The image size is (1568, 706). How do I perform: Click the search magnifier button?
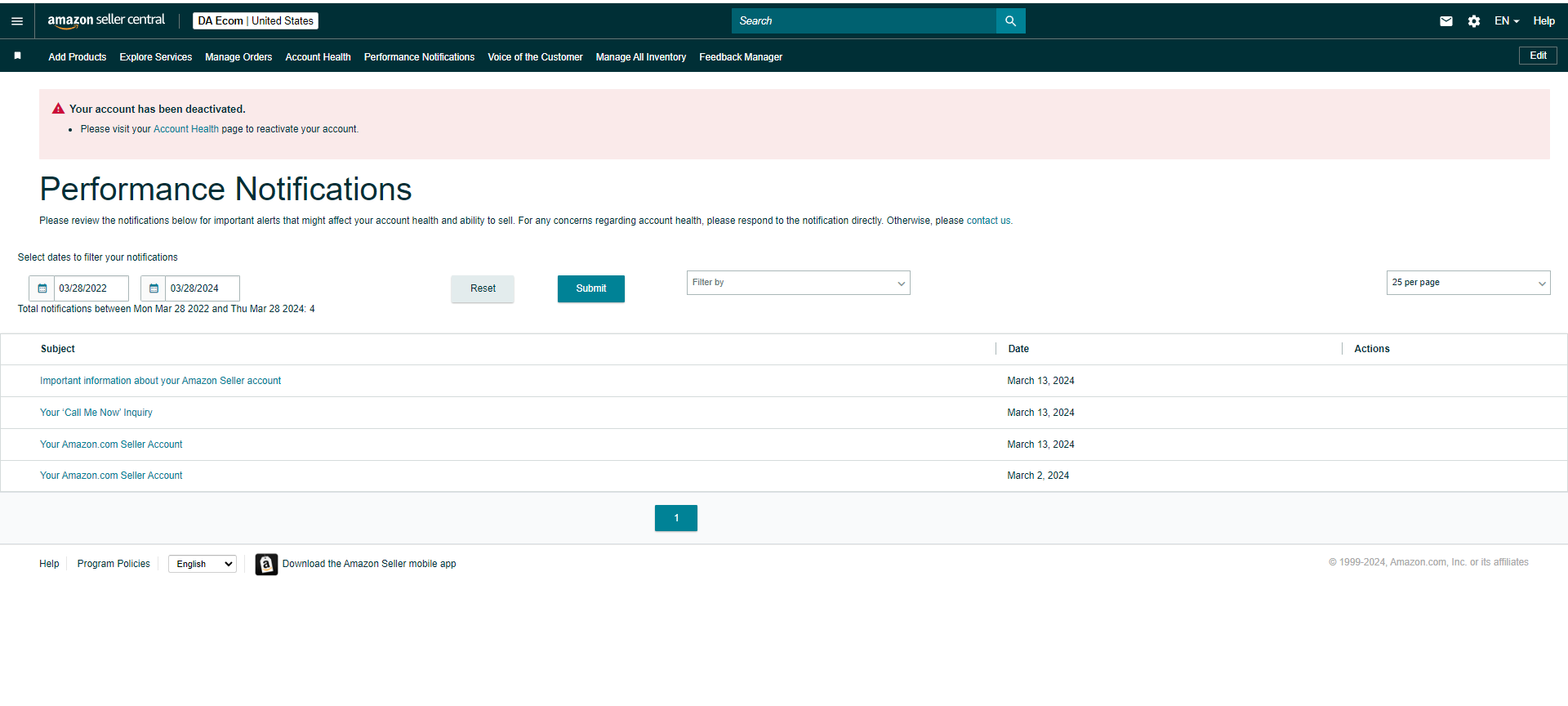click(1010, 21)
